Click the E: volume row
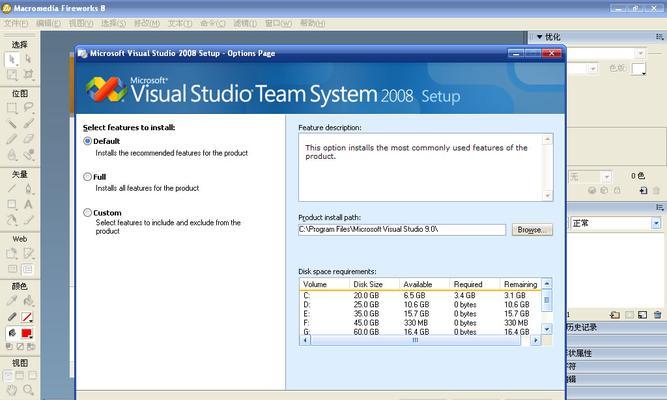Viewport: 667px width, 400px height. 420,314
